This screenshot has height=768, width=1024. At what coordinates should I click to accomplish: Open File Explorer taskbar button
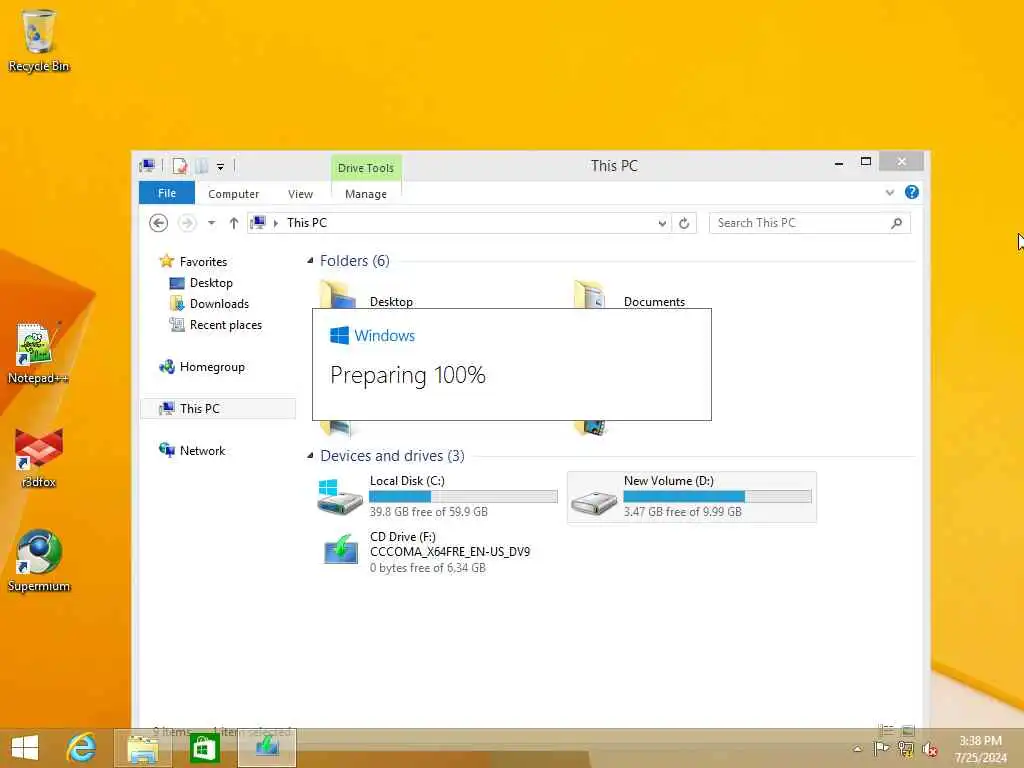coord(142,748)
